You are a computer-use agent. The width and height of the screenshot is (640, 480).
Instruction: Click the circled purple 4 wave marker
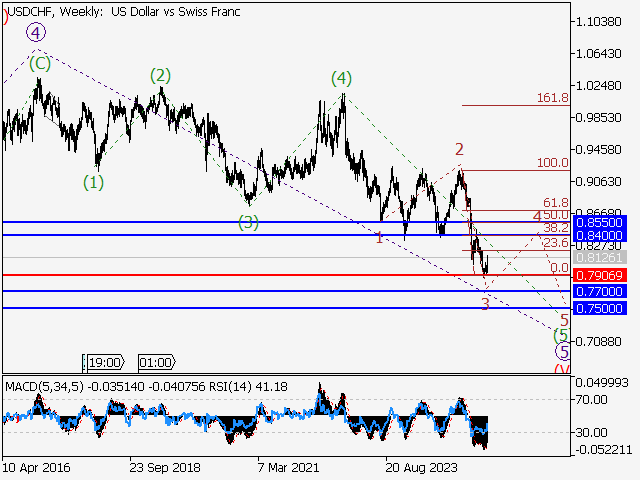36,33
